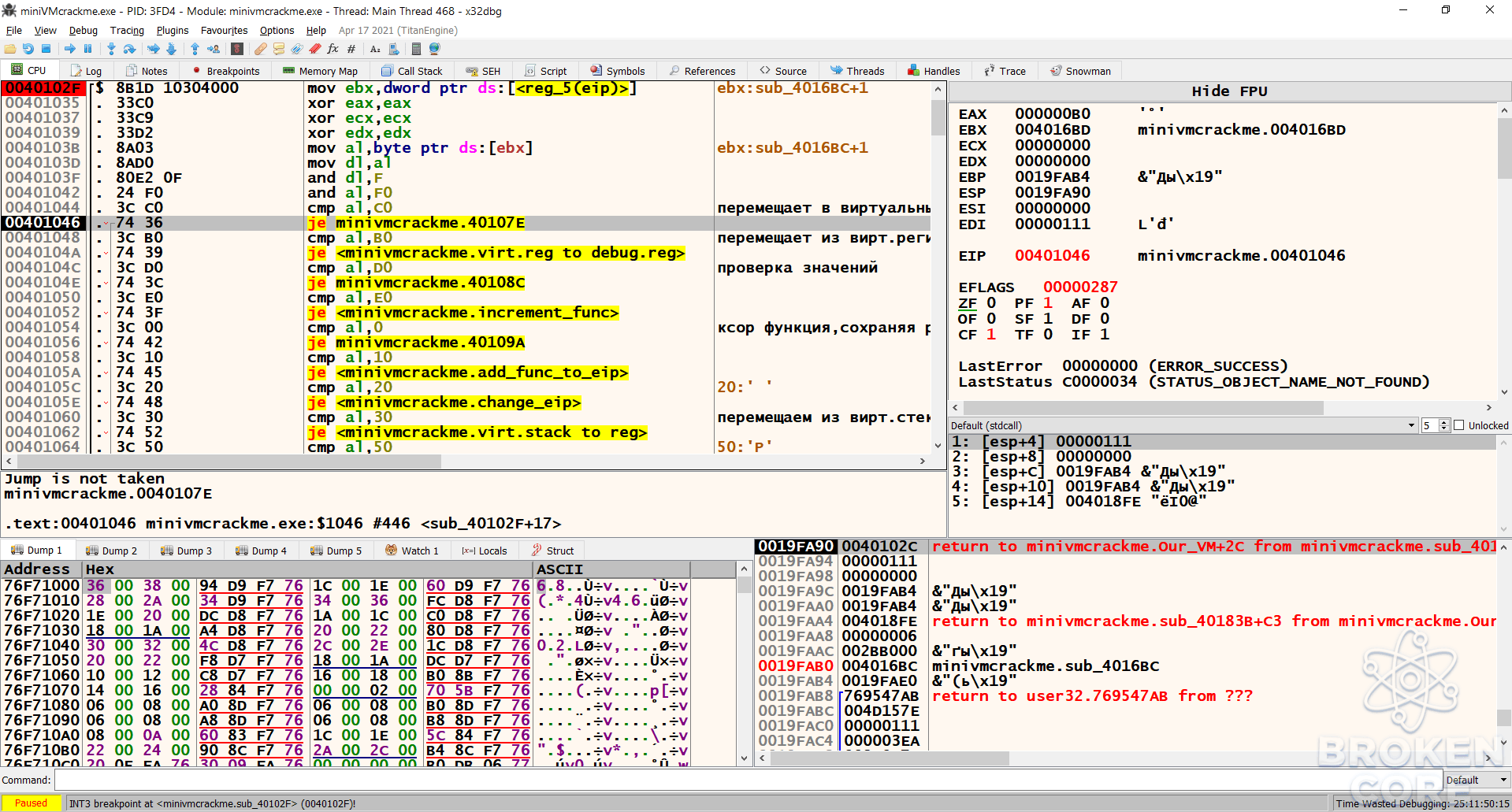Click the Run (arrow) toolbar icon

tap(69, 49)
